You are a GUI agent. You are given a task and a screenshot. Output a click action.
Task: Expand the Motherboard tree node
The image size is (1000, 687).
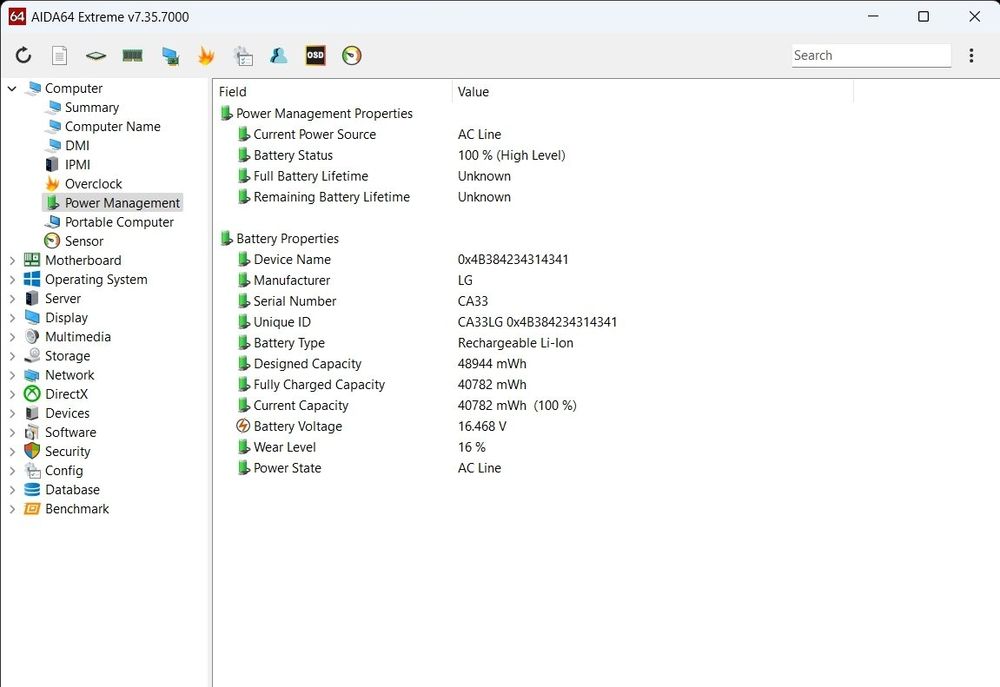tap(12, 260)
